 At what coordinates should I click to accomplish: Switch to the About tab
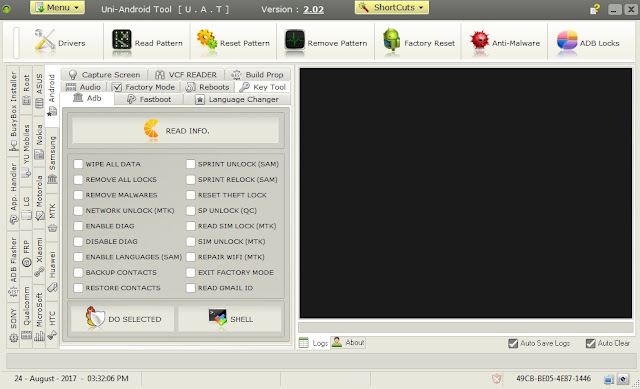[348, 342]
